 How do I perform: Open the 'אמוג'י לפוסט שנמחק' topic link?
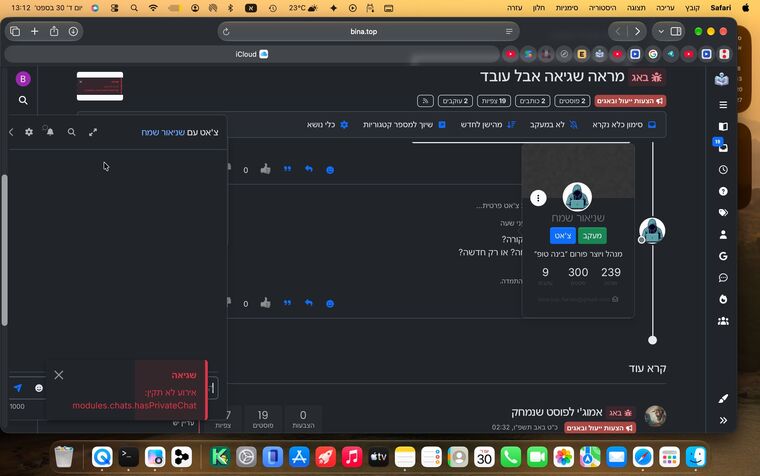point(556,412)
